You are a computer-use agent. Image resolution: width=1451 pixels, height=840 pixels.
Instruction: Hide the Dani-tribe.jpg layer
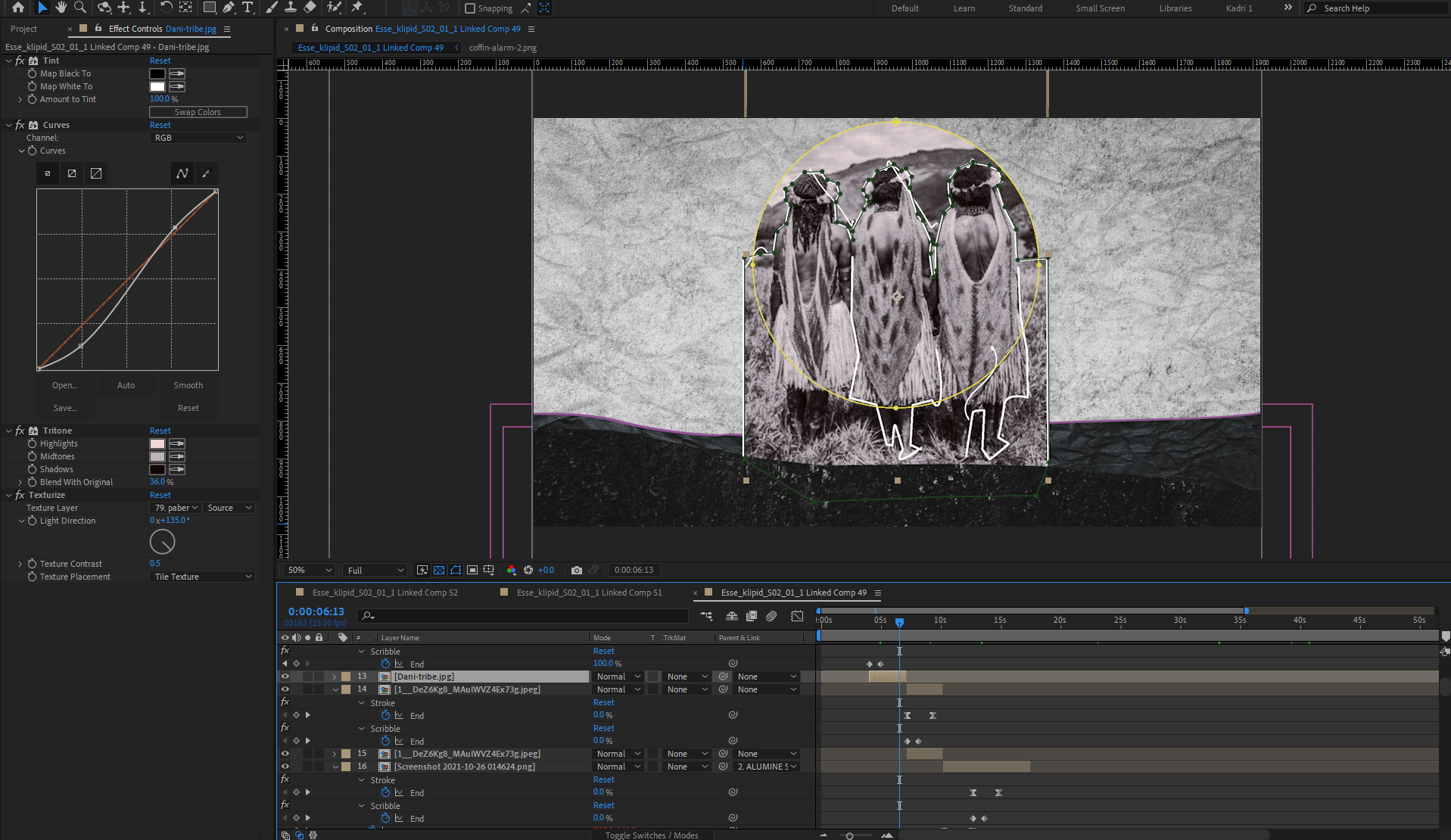[285, 677]
